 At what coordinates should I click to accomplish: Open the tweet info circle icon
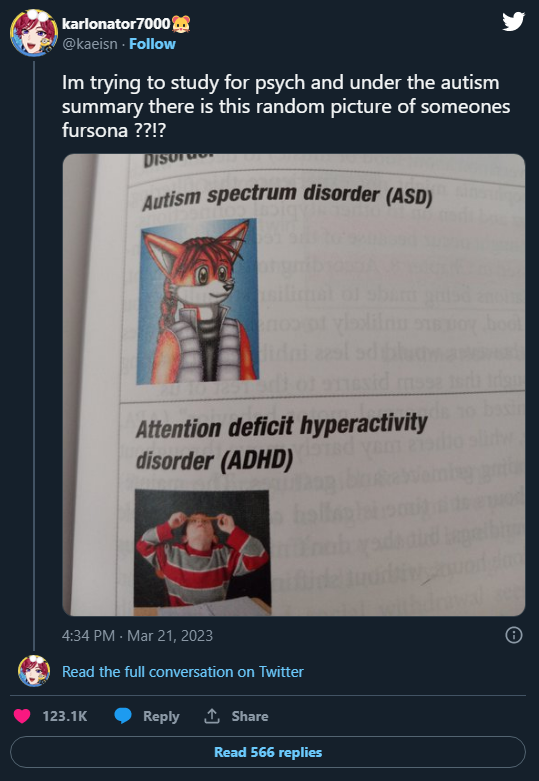(x=514, y=635)
